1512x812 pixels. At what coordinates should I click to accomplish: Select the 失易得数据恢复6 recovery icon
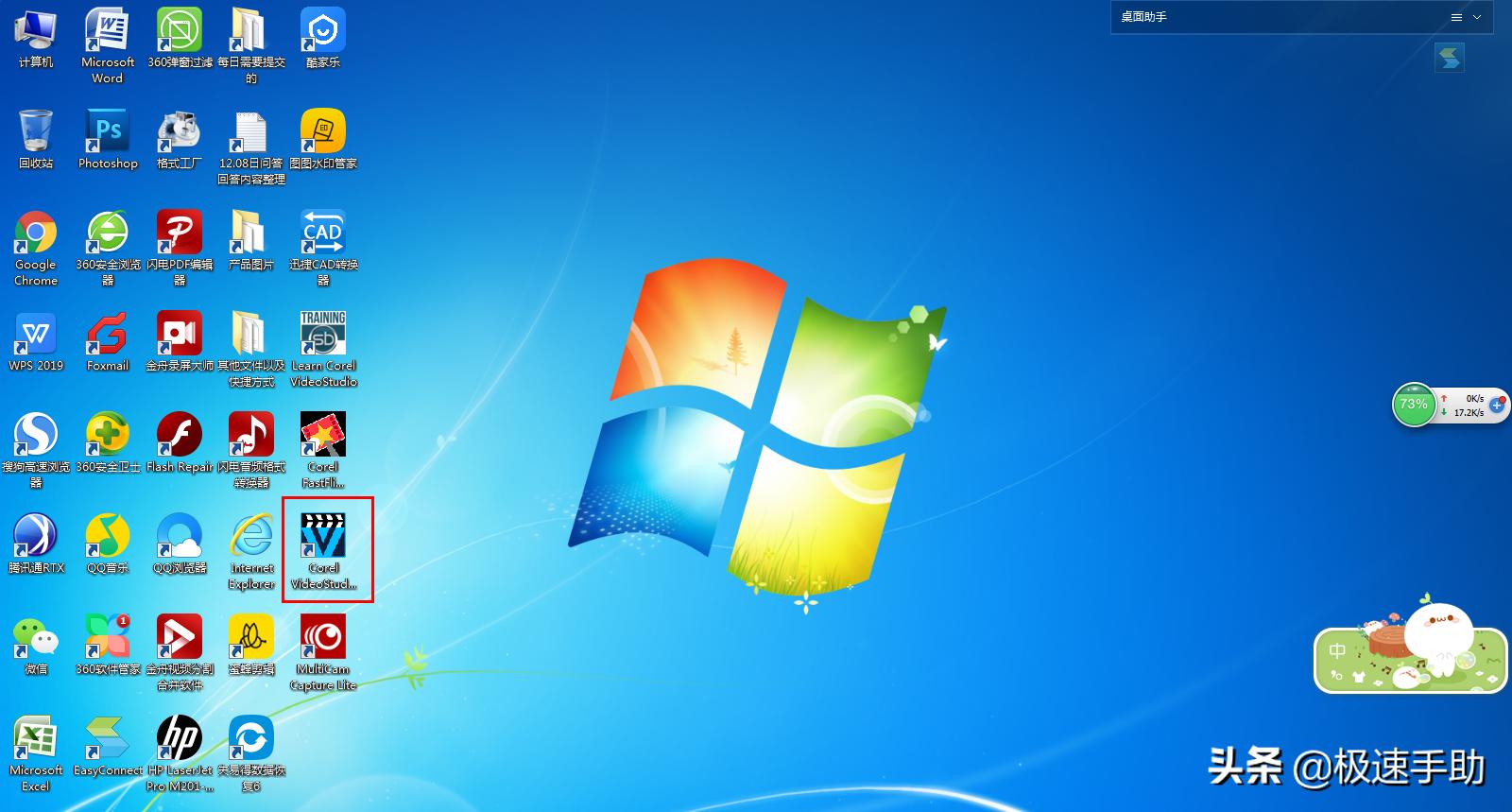coord(251,754)
